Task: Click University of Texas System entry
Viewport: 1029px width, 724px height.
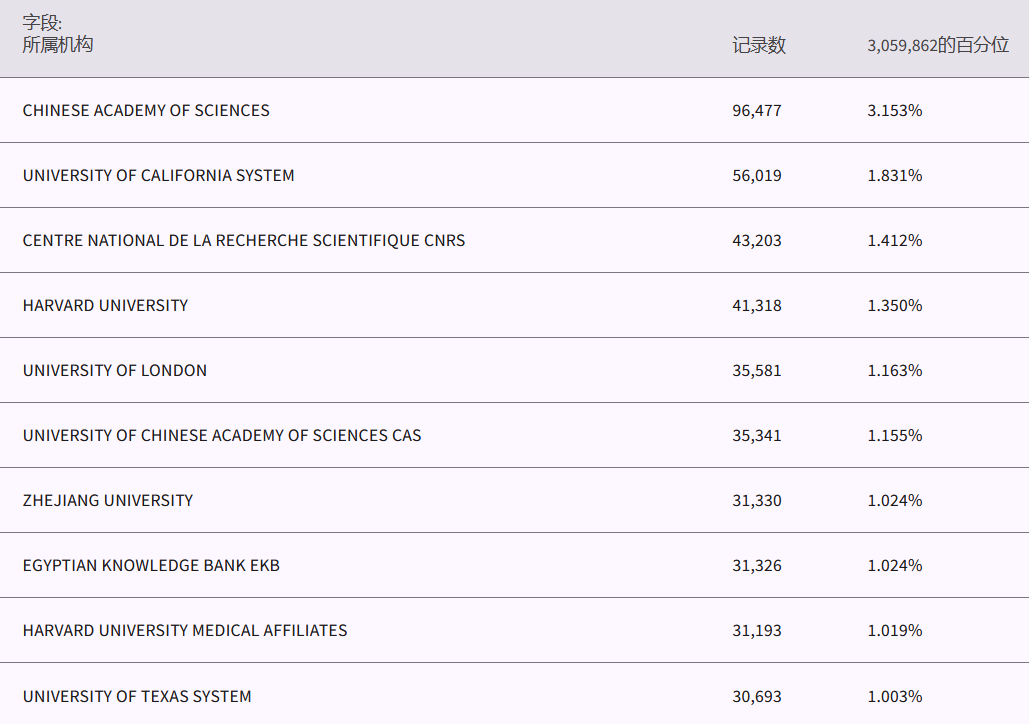Action: [137, 696]
